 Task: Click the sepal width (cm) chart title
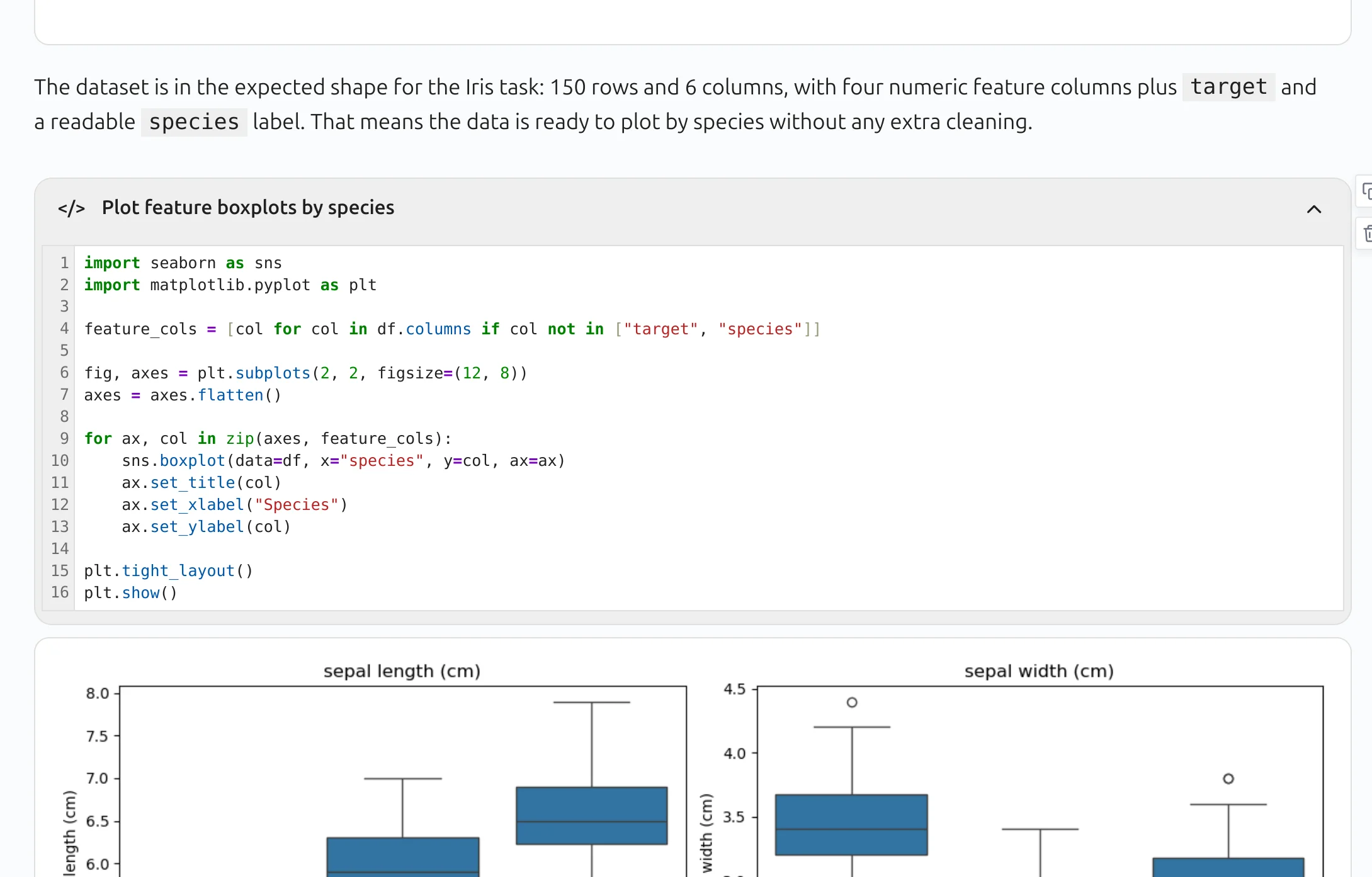[x=1039, y=671]
